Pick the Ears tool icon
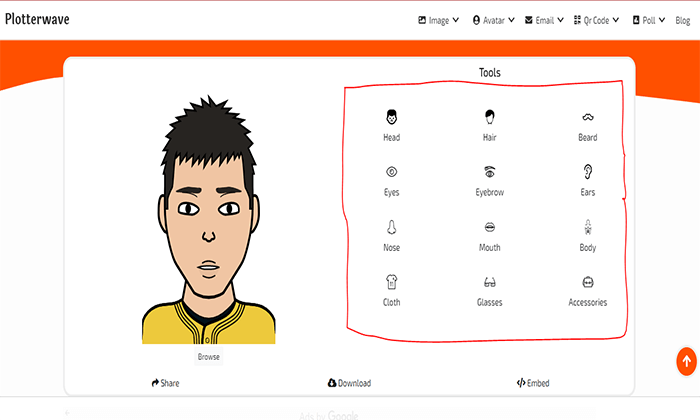This screenshot has width=700, height=420. (x=588, y=171)
